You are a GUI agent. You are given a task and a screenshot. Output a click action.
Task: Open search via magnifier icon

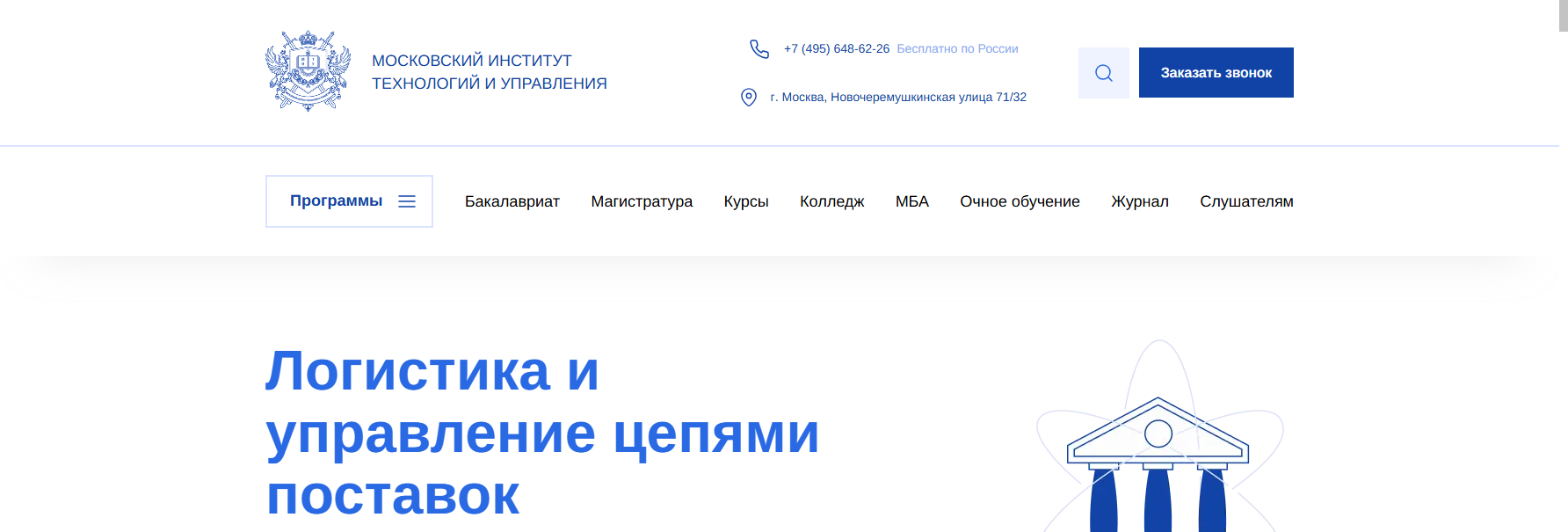tap(1104, 73)
